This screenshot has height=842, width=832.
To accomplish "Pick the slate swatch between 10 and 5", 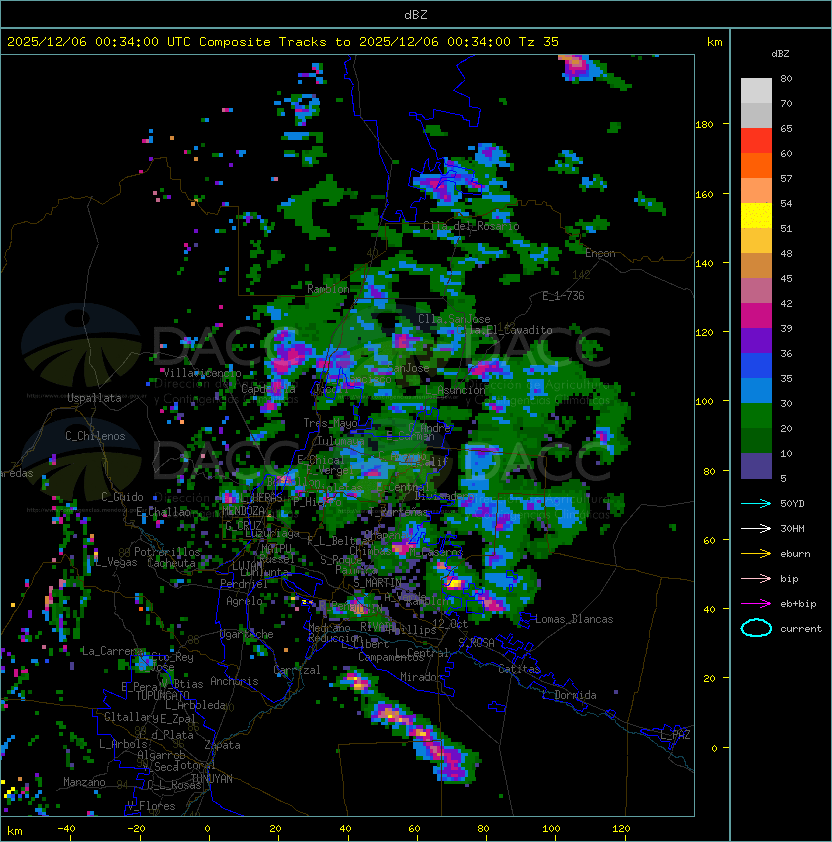I will pos(756,466).
